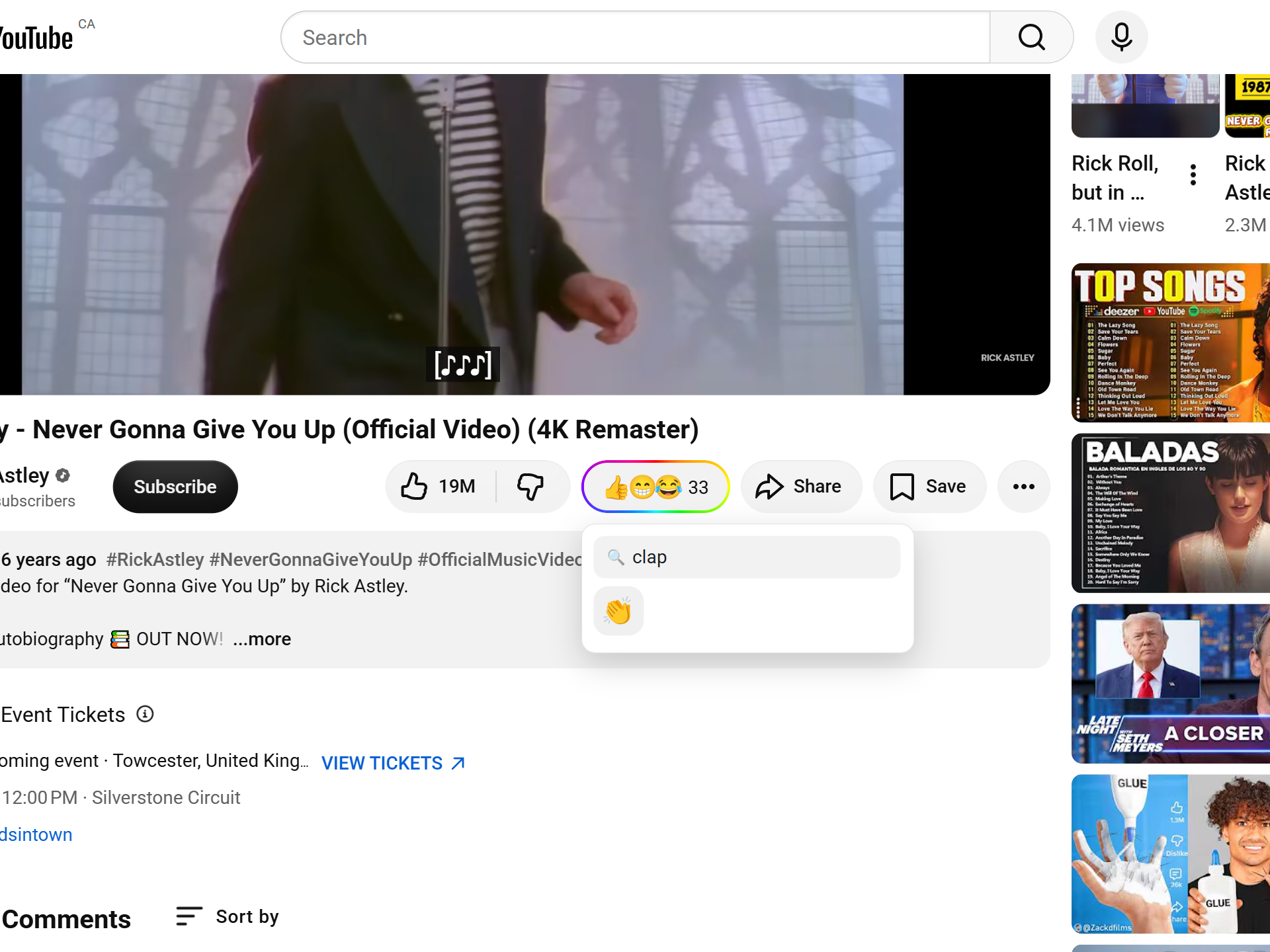Click the magnifier icon in emoji search
The height and width of the screenshot is (952, 1270).
(x=616, y=557)
